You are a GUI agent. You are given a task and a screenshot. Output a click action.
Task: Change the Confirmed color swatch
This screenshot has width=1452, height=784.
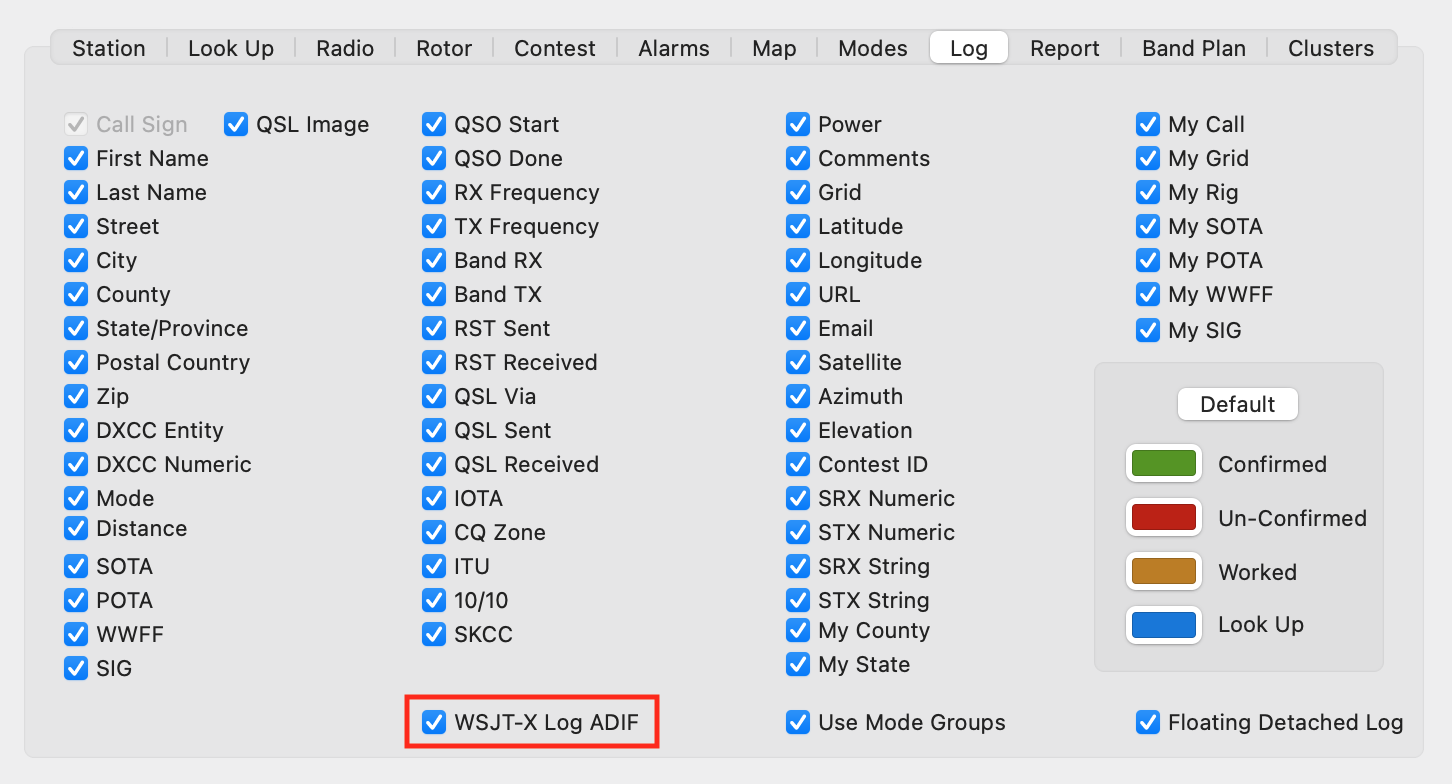pos(1163,463)
